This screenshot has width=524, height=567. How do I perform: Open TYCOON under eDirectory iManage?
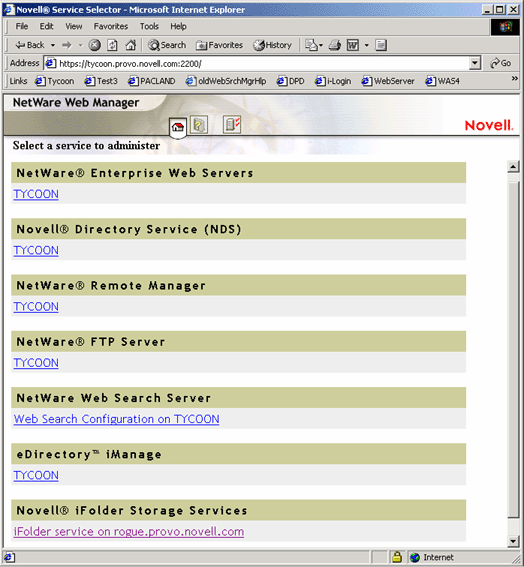[36, 476]
